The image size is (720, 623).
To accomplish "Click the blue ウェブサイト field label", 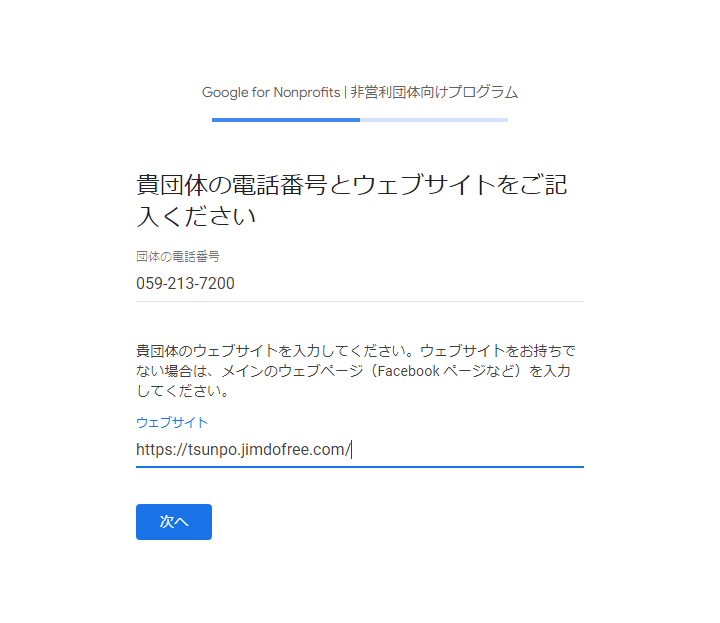I will [172, 422].
